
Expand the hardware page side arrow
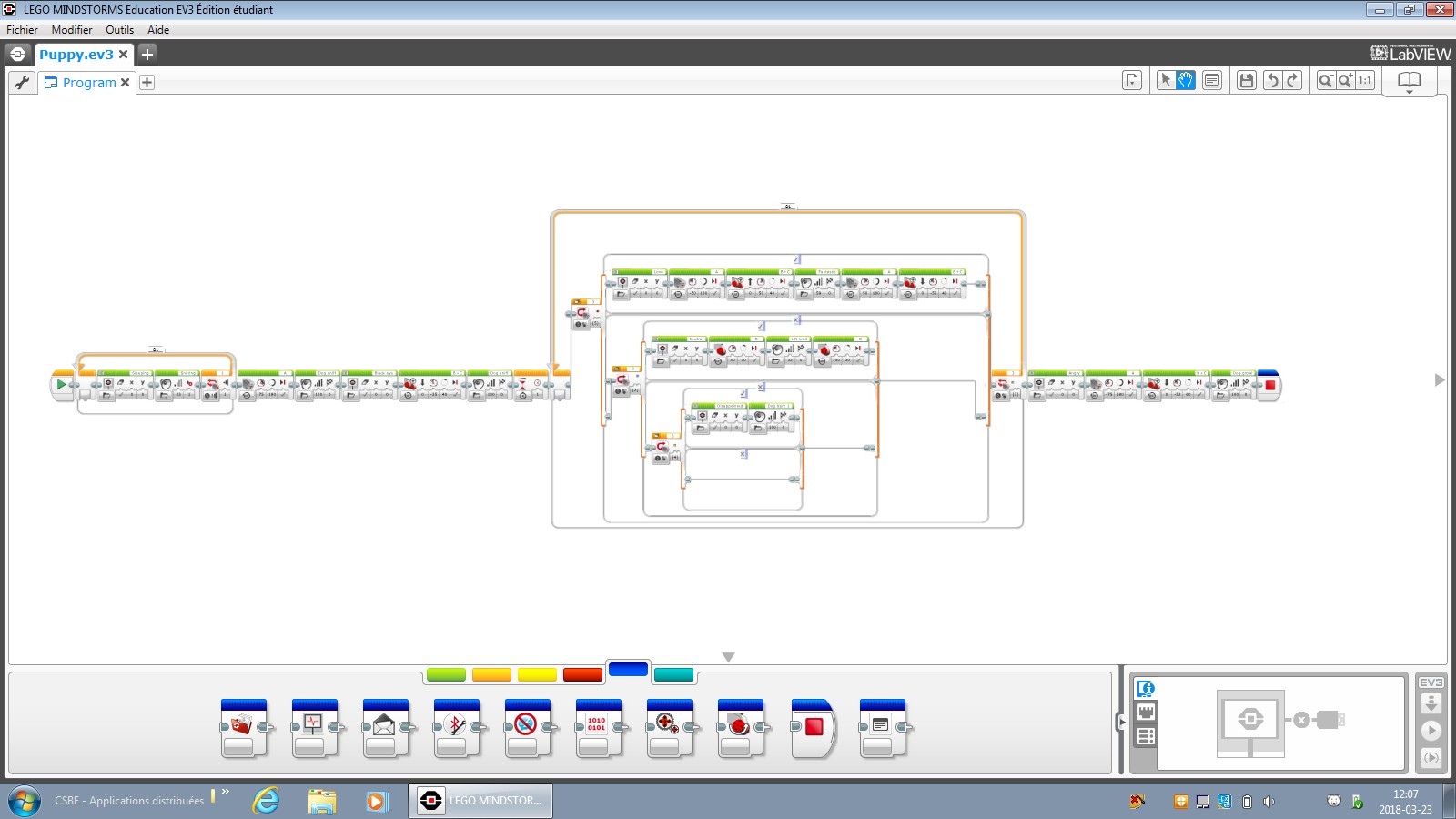point(1122,722)
